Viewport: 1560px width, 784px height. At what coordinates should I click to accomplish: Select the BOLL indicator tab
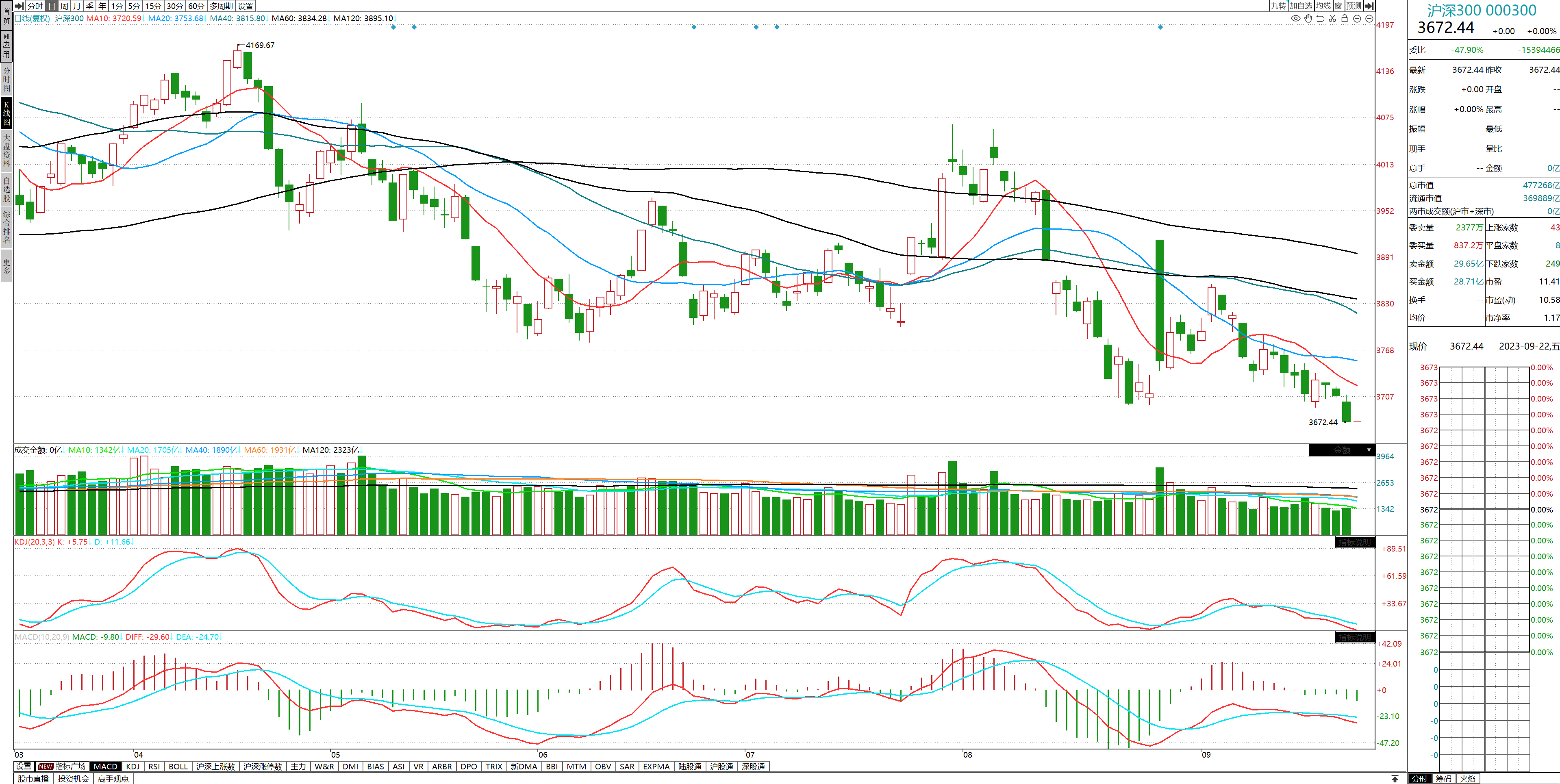tap(178, 767)
